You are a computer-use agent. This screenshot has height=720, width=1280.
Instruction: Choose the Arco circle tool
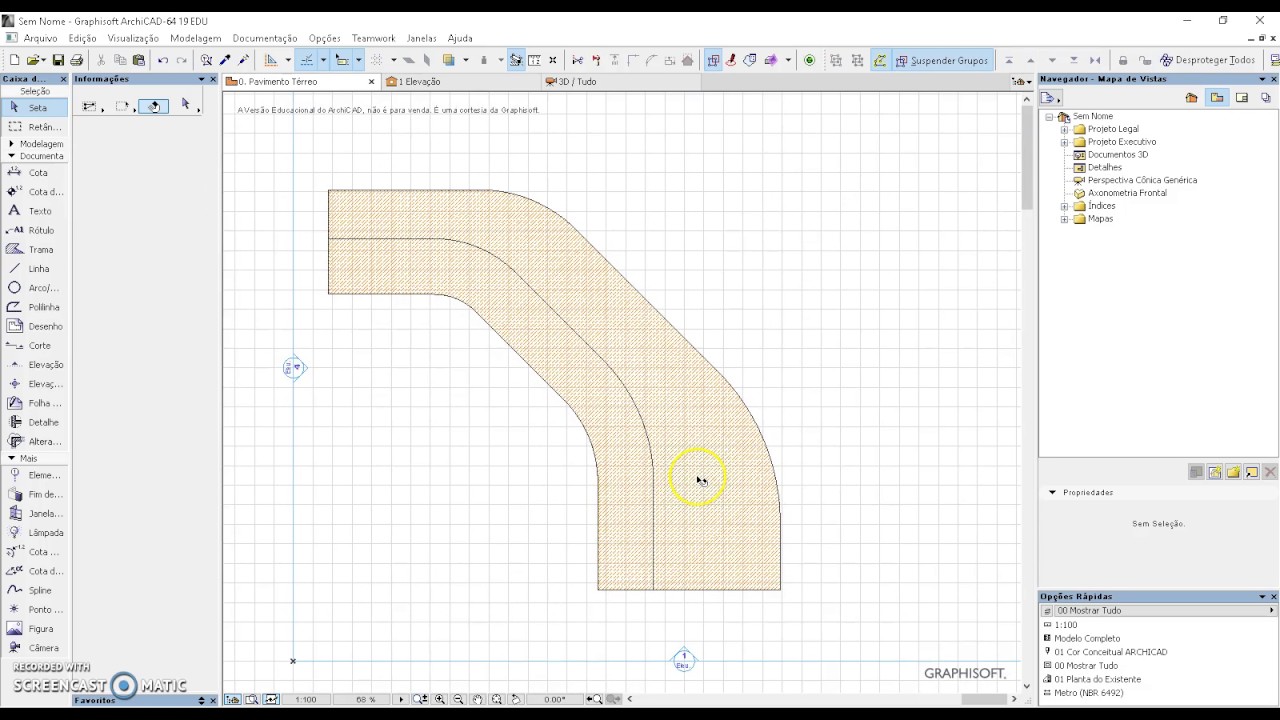tap(34, 288)
